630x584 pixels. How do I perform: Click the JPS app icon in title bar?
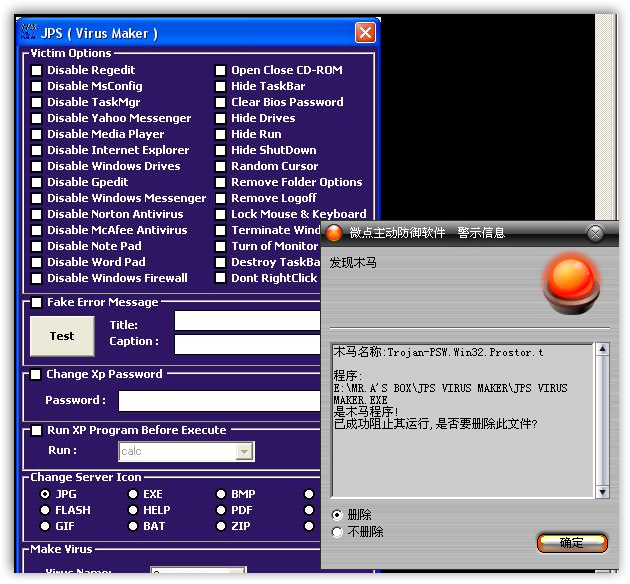(x=29, y=32)
